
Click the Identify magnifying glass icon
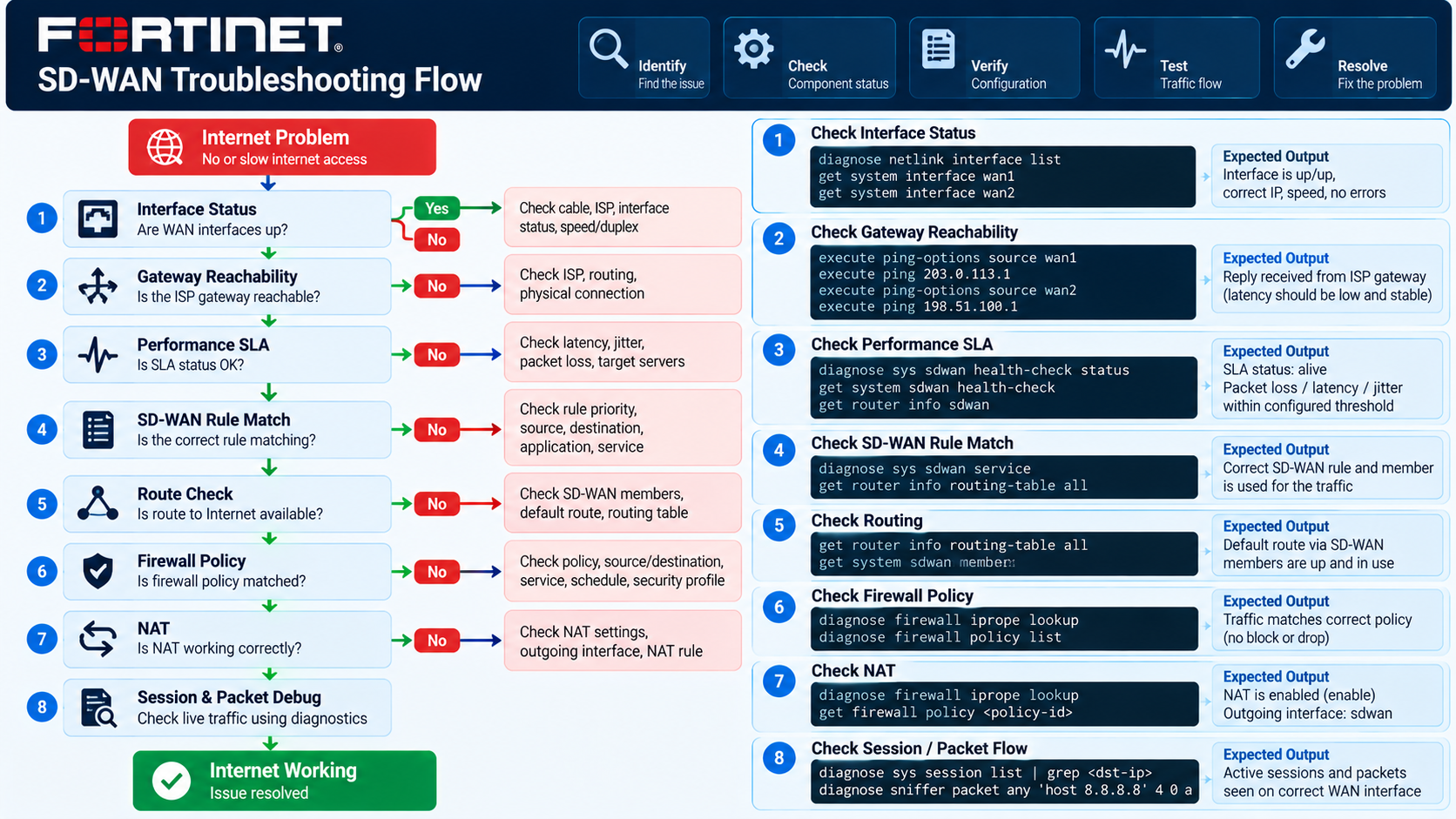[x=608, y=49]
